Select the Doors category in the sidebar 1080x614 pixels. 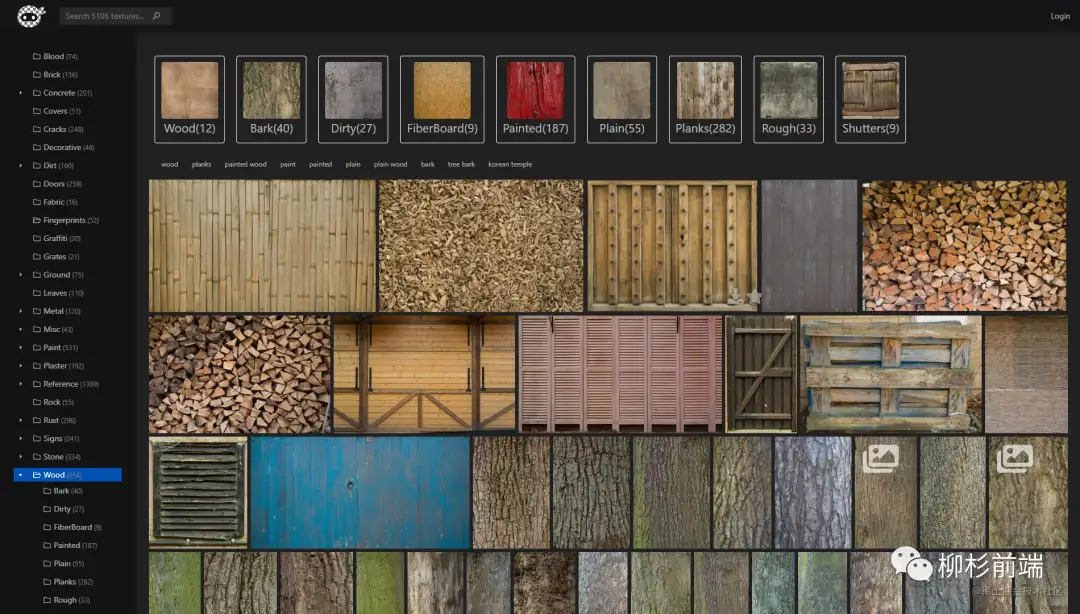click(x=54, y=184)
